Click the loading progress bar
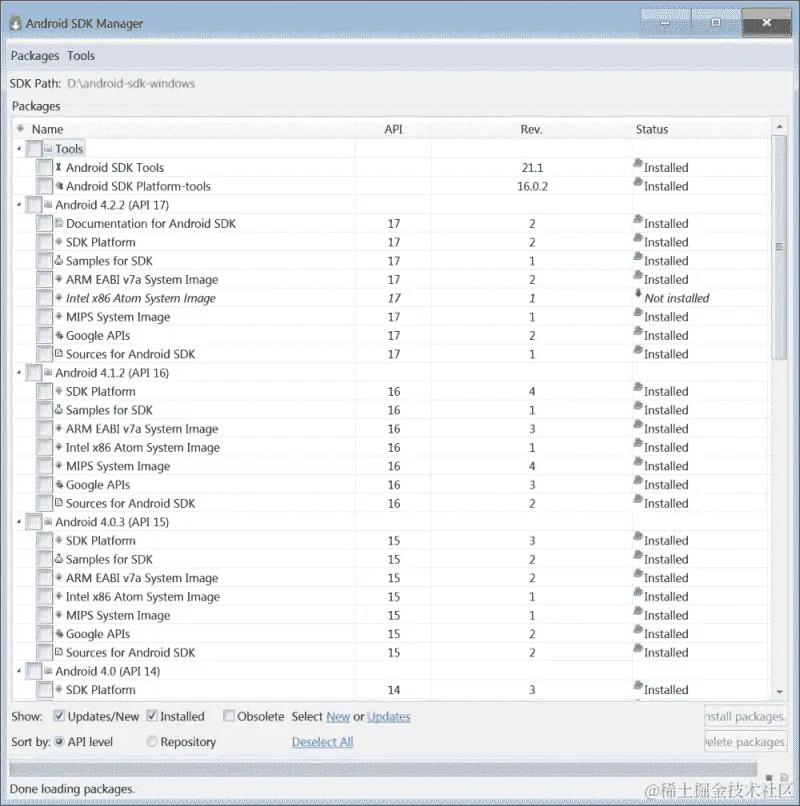The height and width of the screenshot is (806, 800). click(383, 769)
